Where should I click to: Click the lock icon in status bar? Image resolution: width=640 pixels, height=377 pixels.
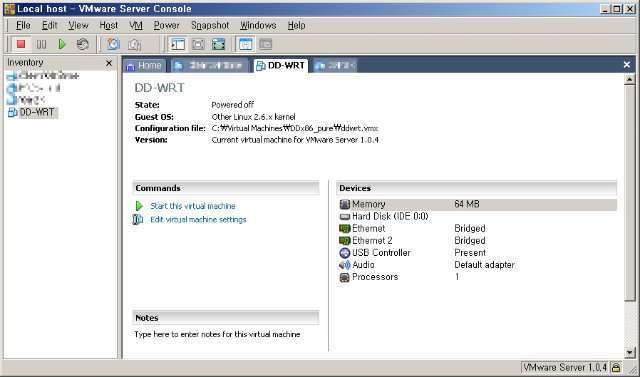[x=616, y=367]
